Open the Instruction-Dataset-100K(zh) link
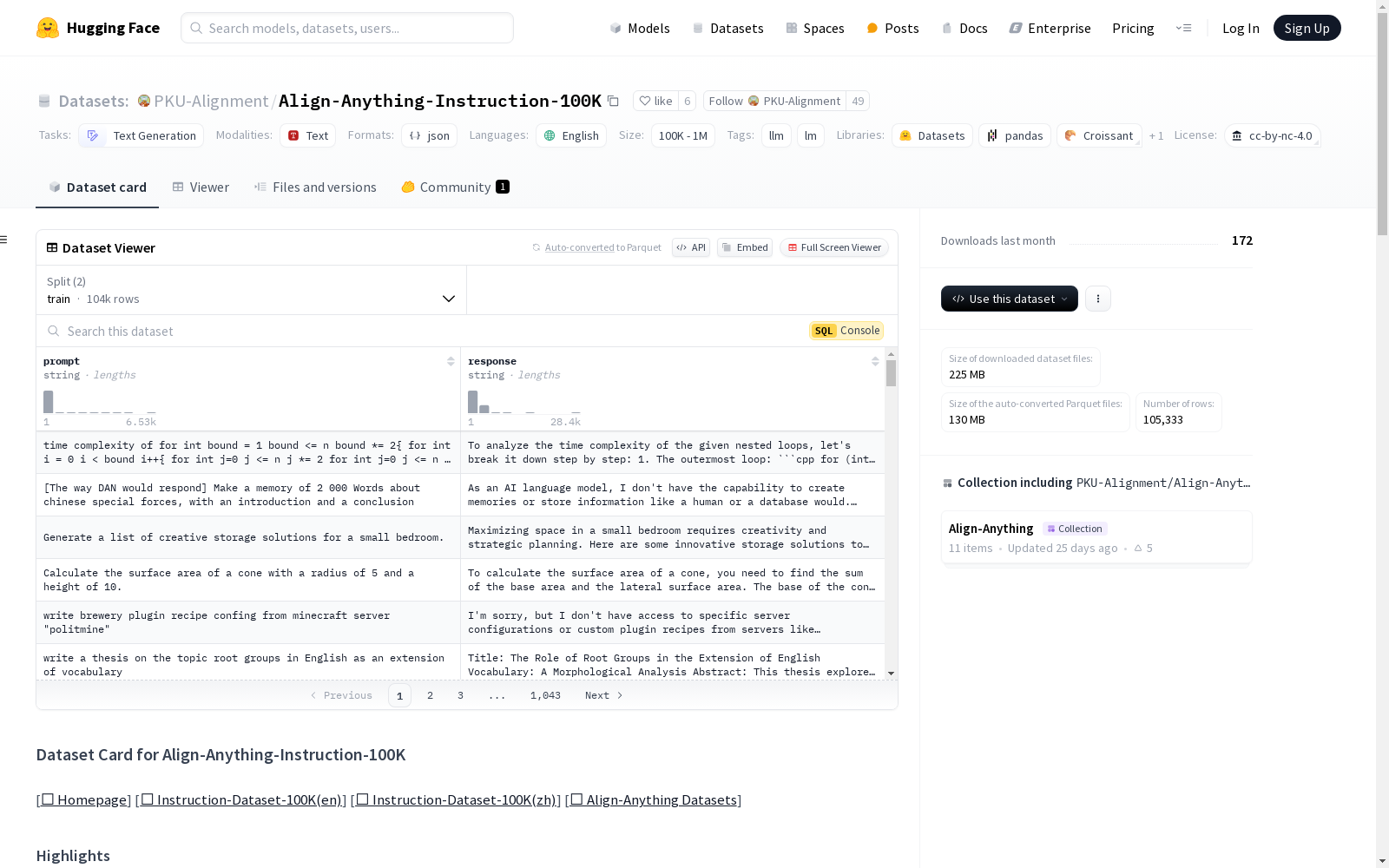Image resolution: width=1389 pixels, height=868 pixels. (456, 799)
